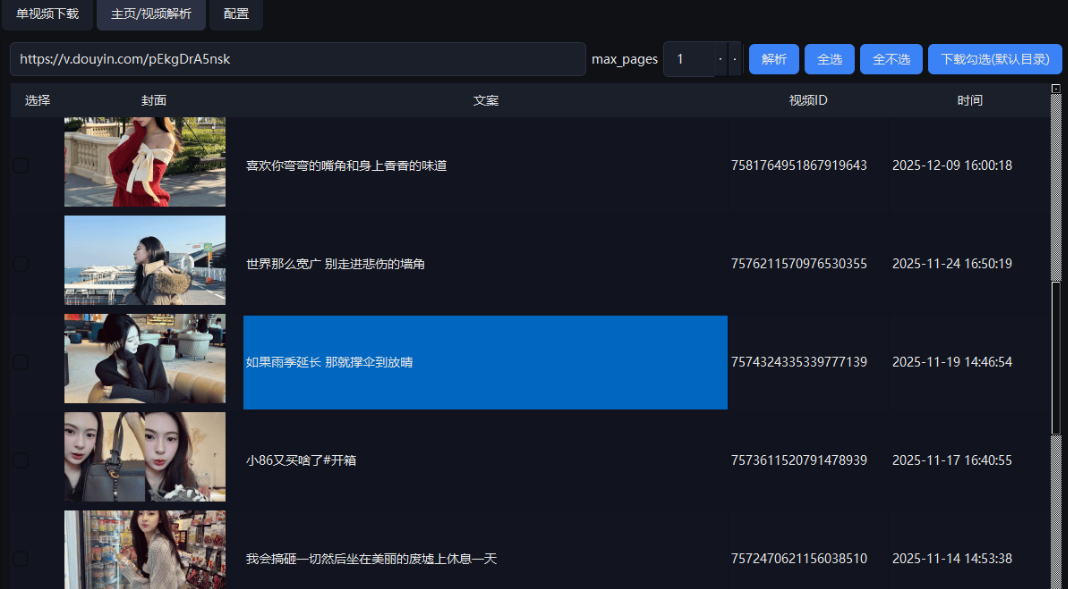Click the max_pages number box
Viewport: 1068px width, 589px height.
pos(689,59)
